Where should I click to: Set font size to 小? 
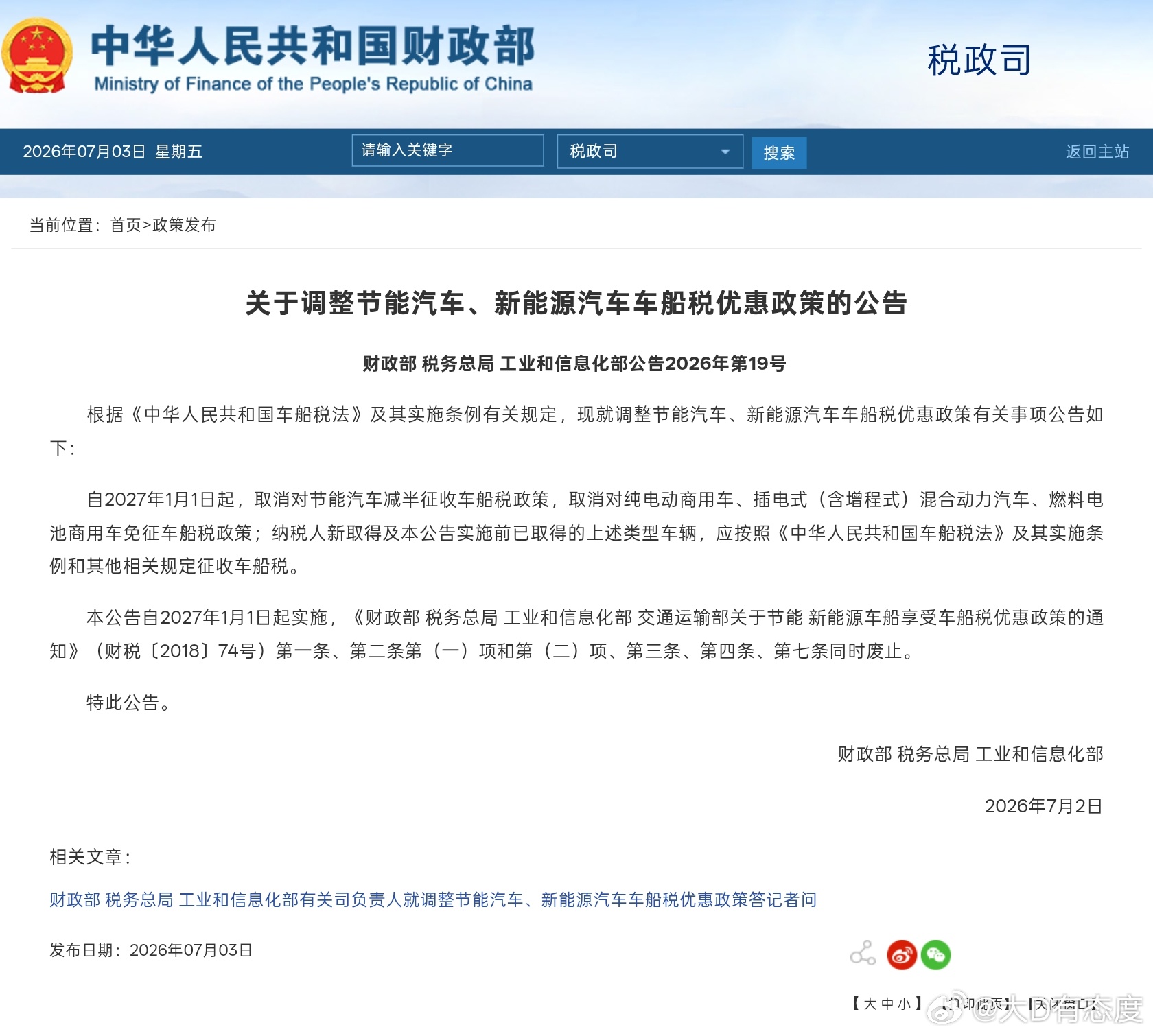pyautogui.click(x=904, y=1004)
